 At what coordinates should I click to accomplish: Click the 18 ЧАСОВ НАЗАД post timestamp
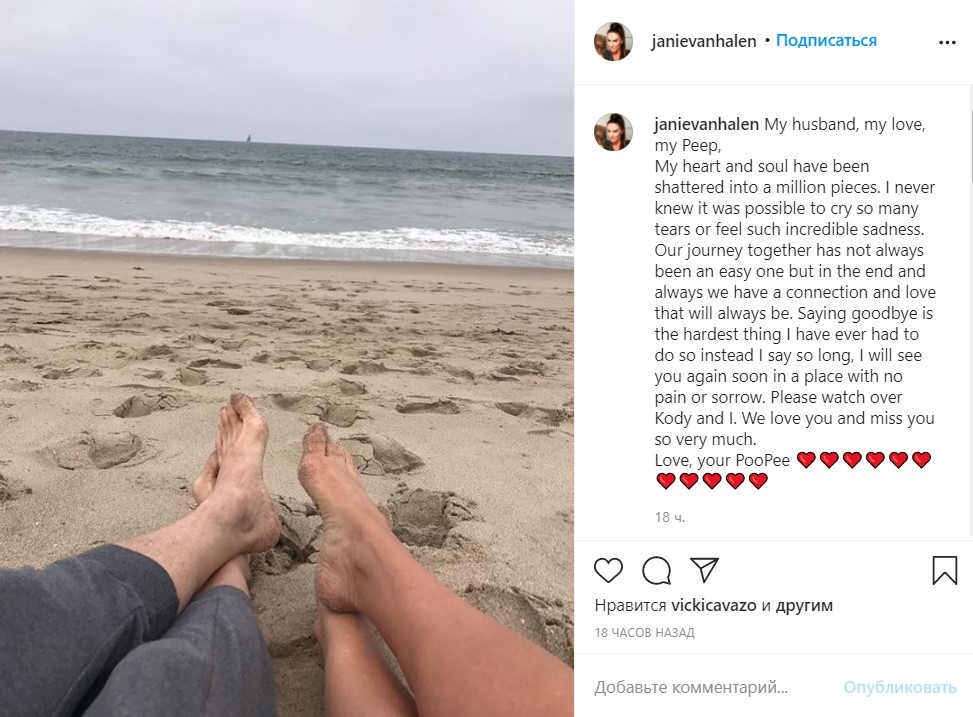[644, 633]
